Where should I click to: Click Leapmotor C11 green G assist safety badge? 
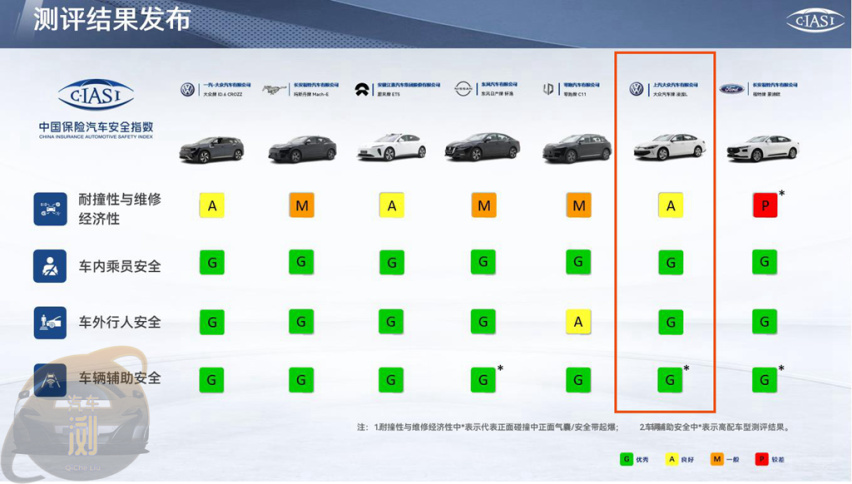click(578, 380)
